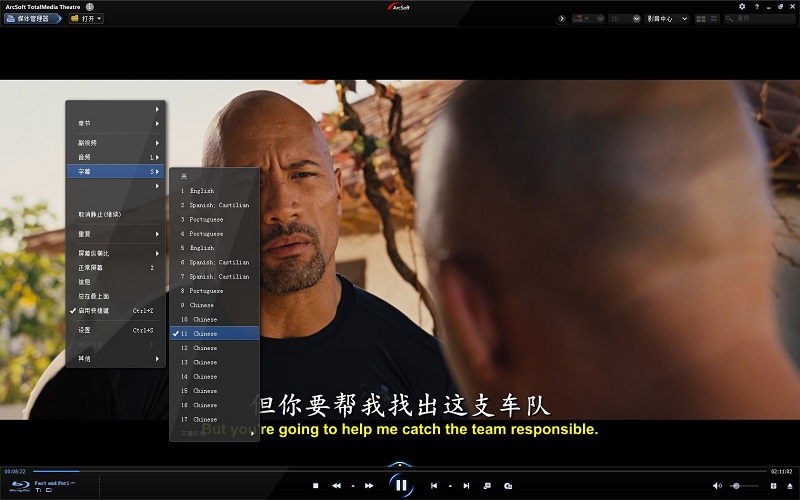Turn subtitles off with 关
The width and height of the screenshot is (800, 500).
tap(214, 177)
